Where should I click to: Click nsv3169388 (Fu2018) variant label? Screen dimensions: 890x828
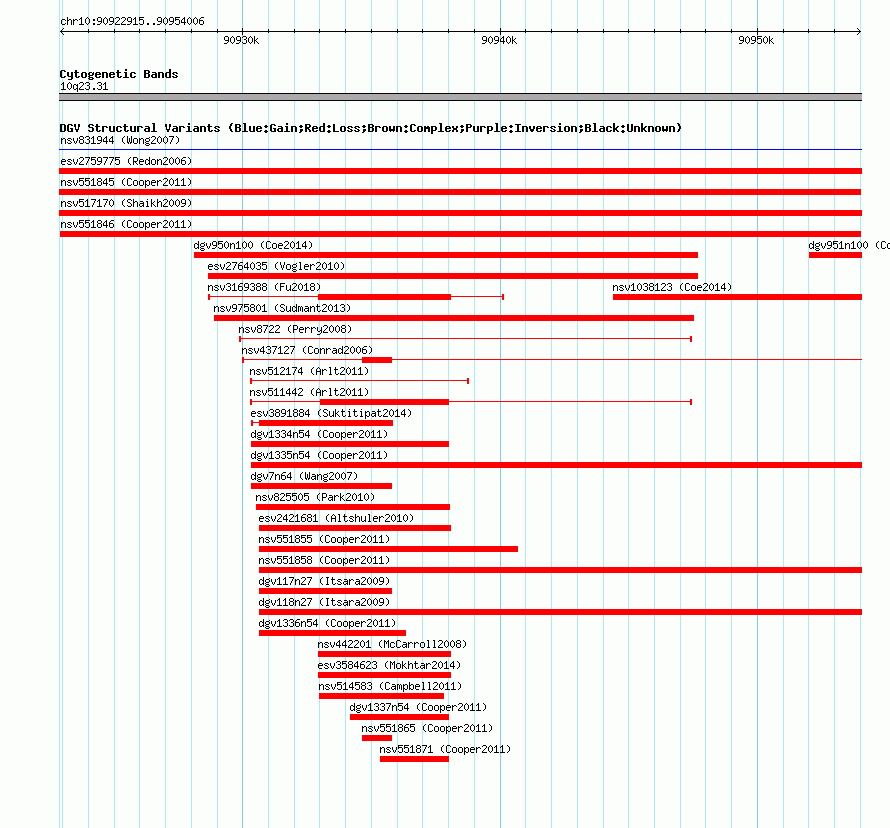click(x=264, y=287)
